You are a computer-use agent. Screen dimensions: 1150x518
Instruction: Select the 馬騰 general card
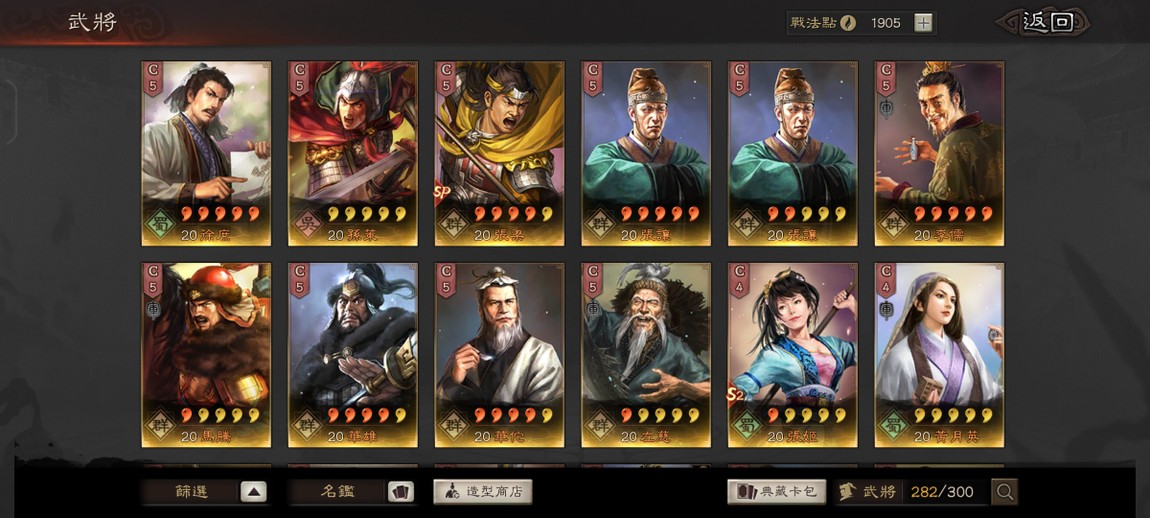point(206,355)
